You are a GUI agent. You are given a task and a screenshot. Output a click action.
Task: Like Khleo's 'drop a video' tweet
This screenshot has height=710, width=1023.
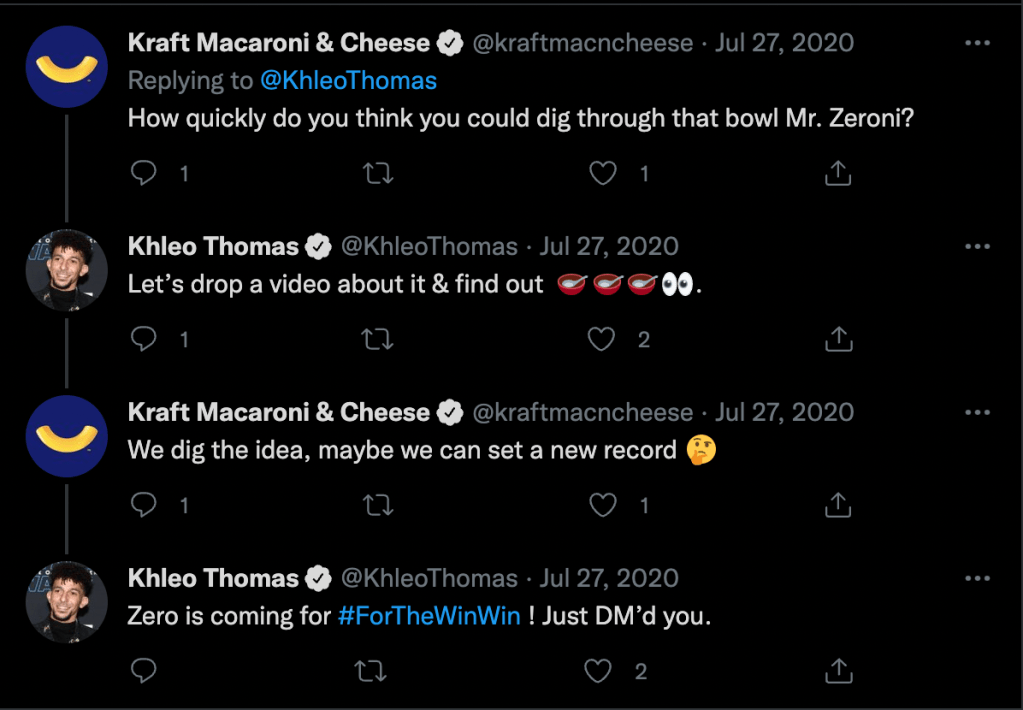coord(601,340)
